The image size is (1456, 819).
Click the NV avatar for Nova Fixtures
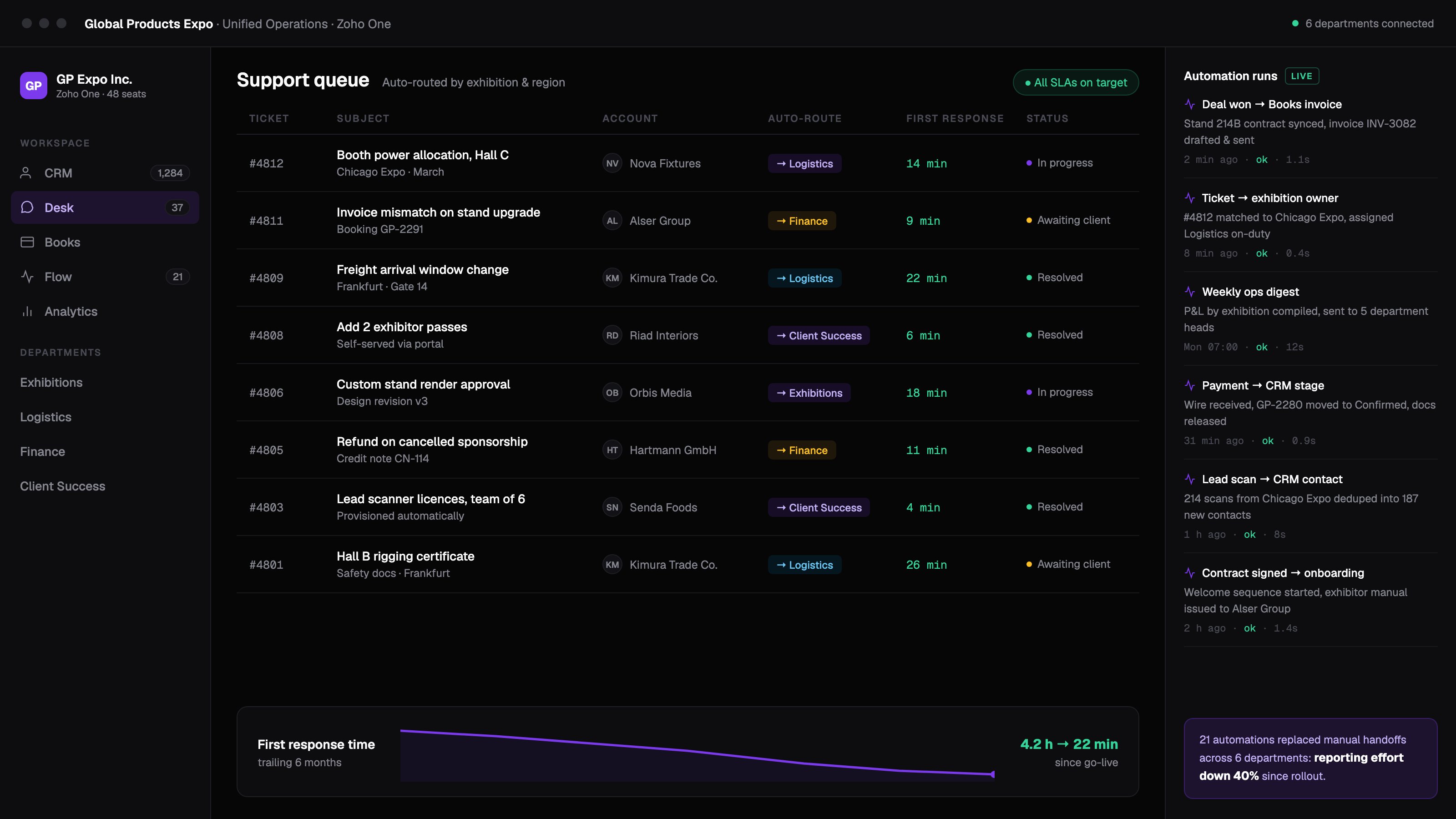coord(612,163)
